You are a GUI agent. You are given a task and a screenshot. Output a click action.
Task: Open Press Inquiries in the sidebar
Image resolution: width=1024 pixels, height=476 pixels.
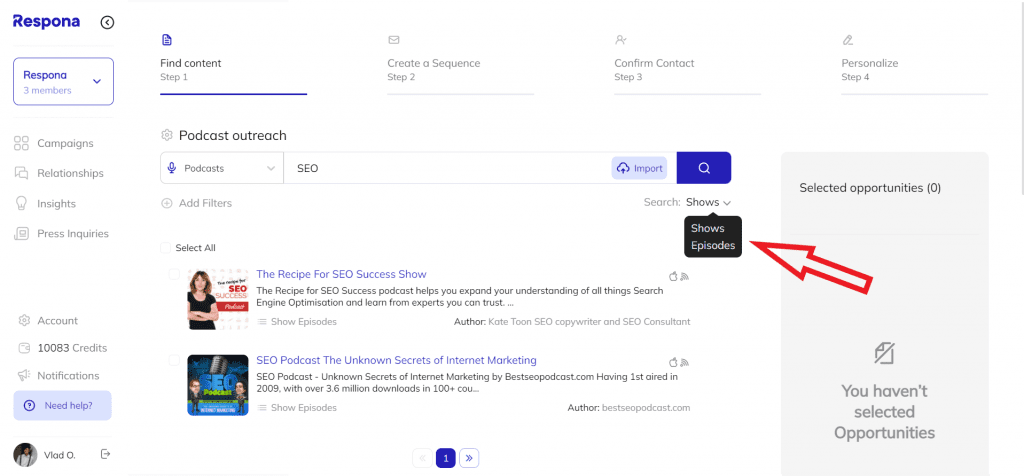tap(72, 233)
